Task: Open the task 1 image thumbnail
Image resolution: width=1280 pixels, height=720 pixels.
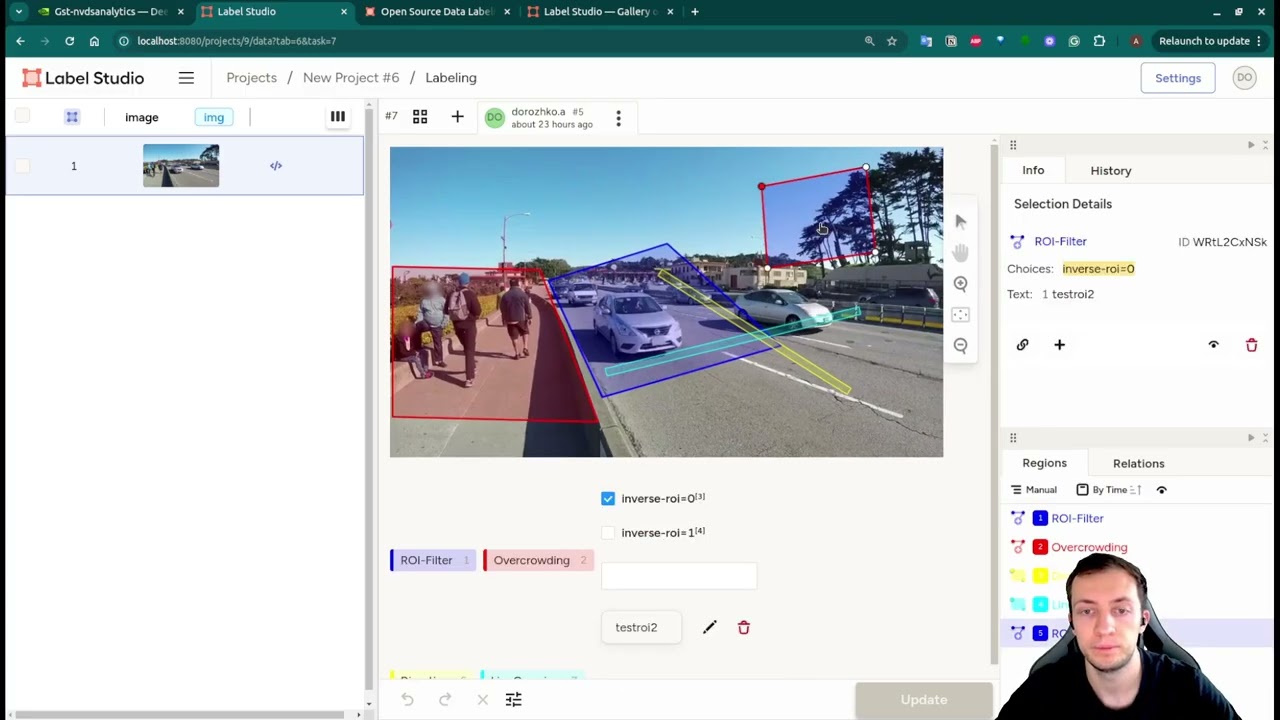Action: point(181,166)
